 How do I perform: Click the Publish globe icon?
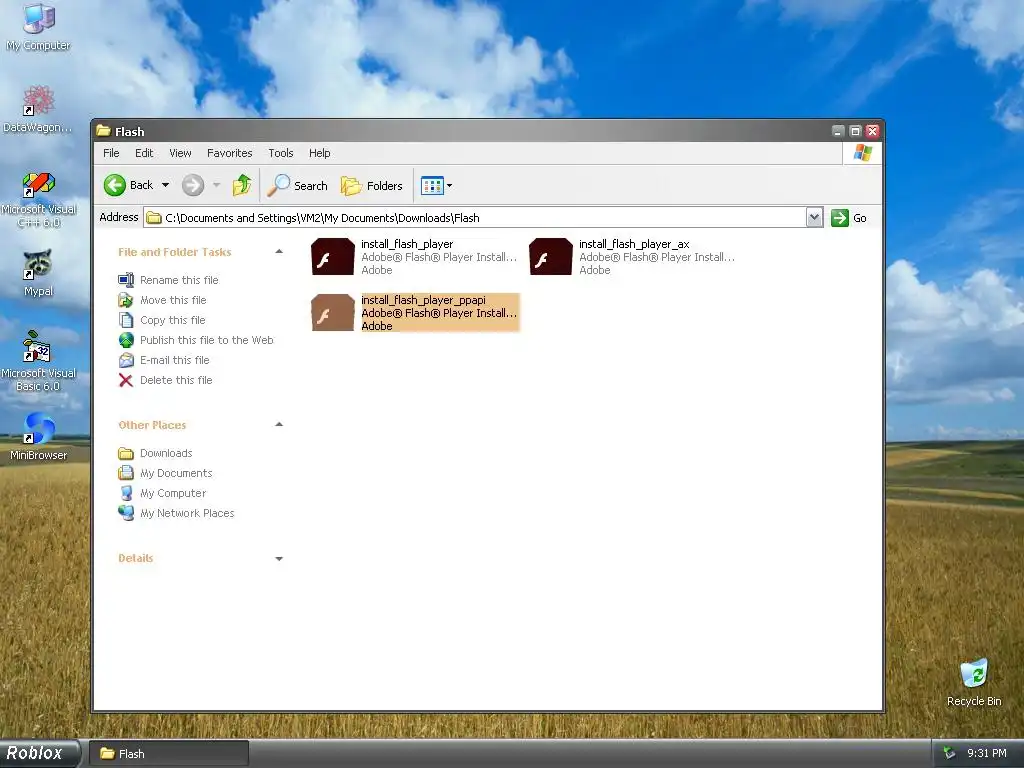[126, 340]
